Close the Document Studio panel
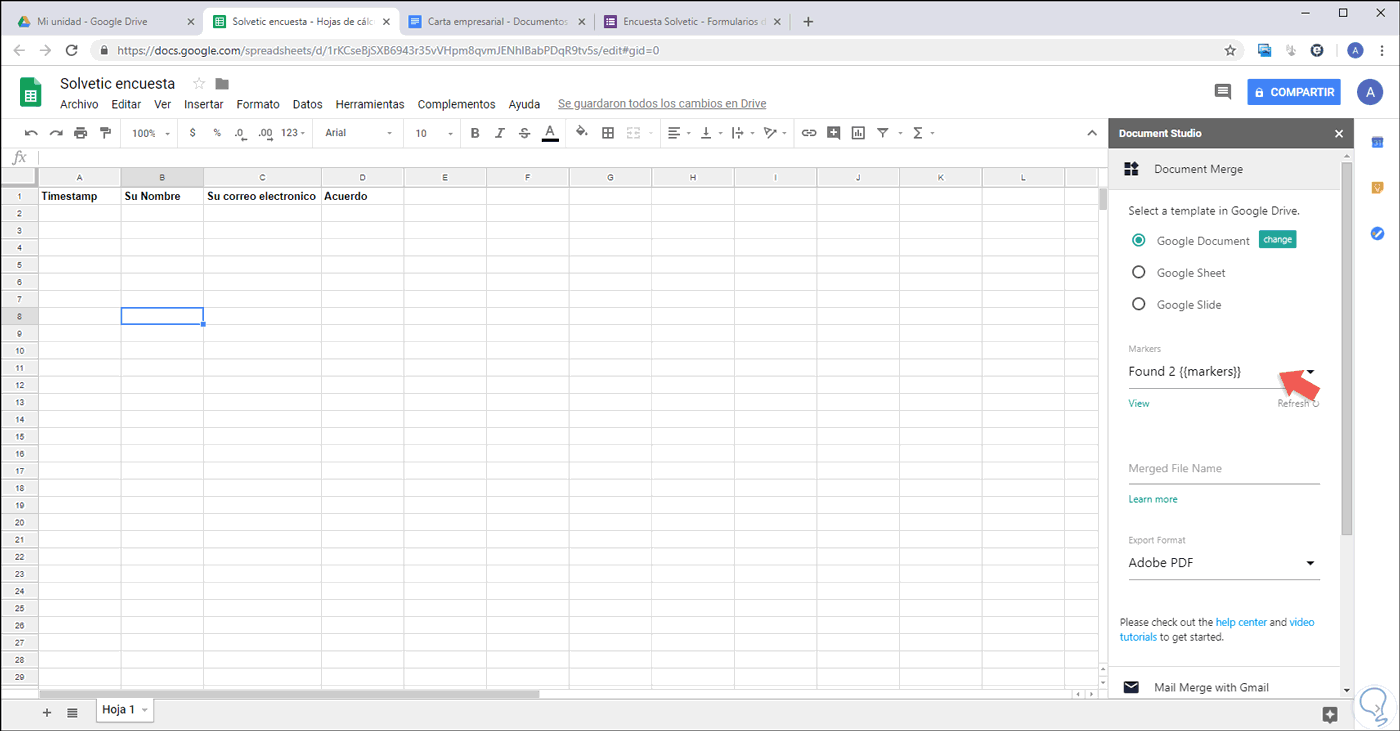 tap(1339, 133)
